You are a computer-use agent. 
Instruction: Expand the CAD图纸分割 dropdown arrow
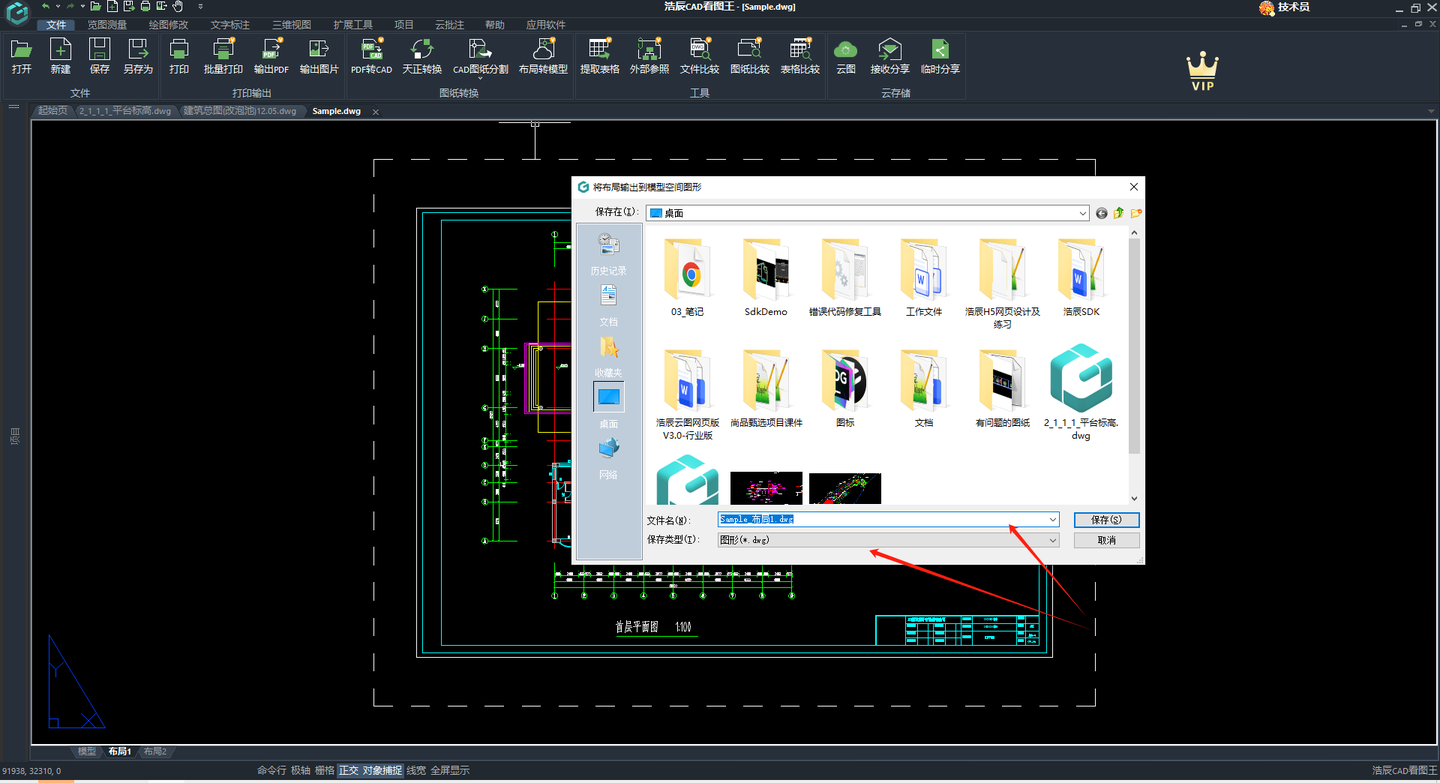click(x=480, y=79)
